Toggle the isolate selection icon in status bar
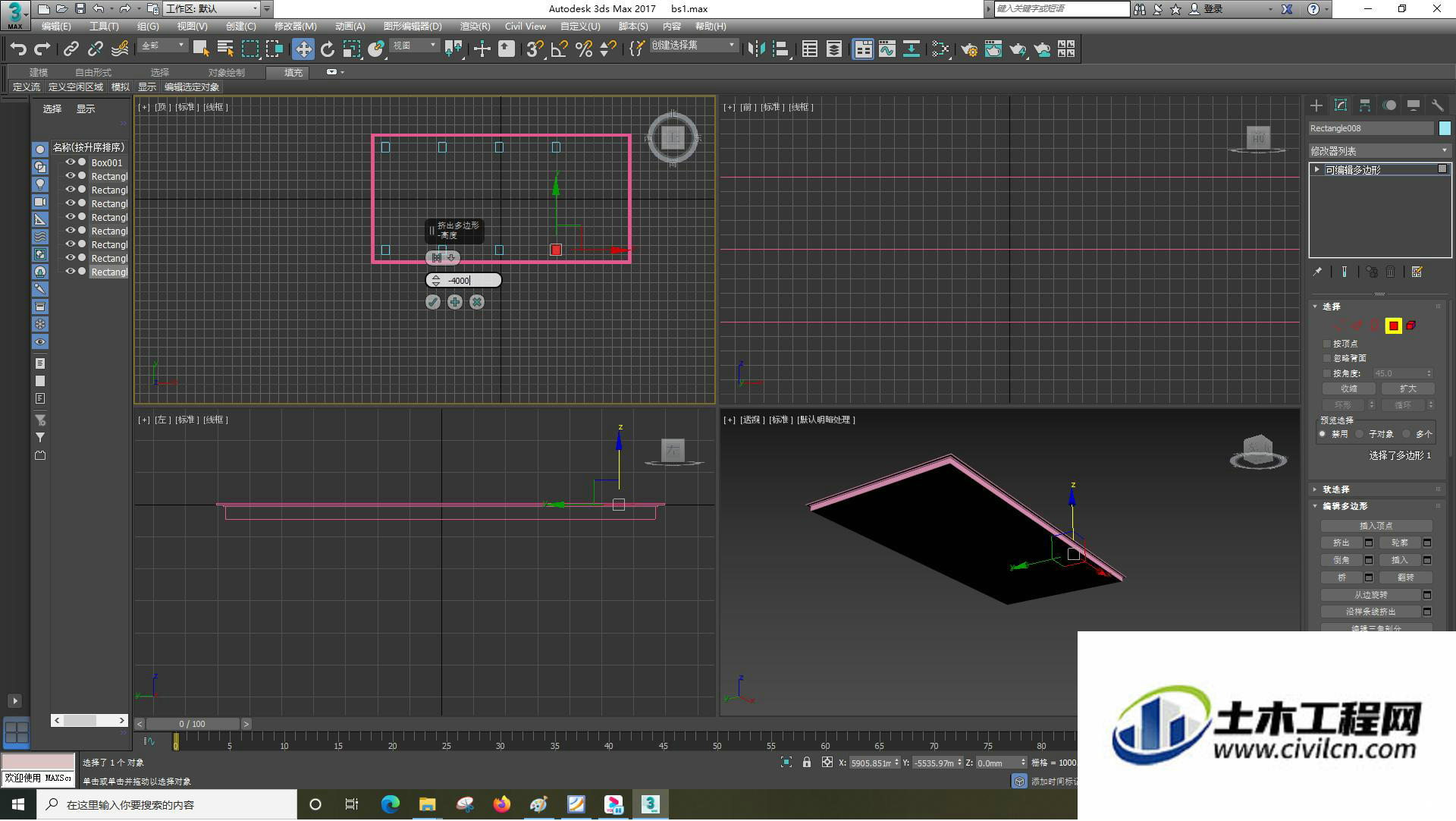The width and height of the screenshot is (1456, 821). [786, 763]
